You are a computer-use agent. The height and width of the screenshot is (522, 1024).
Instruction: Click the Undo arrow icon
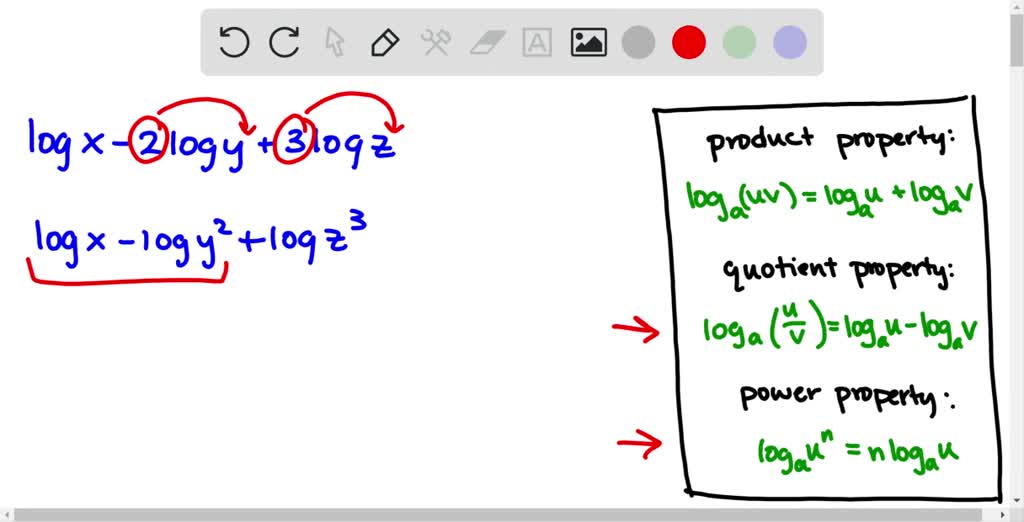[x=234, y=42]
